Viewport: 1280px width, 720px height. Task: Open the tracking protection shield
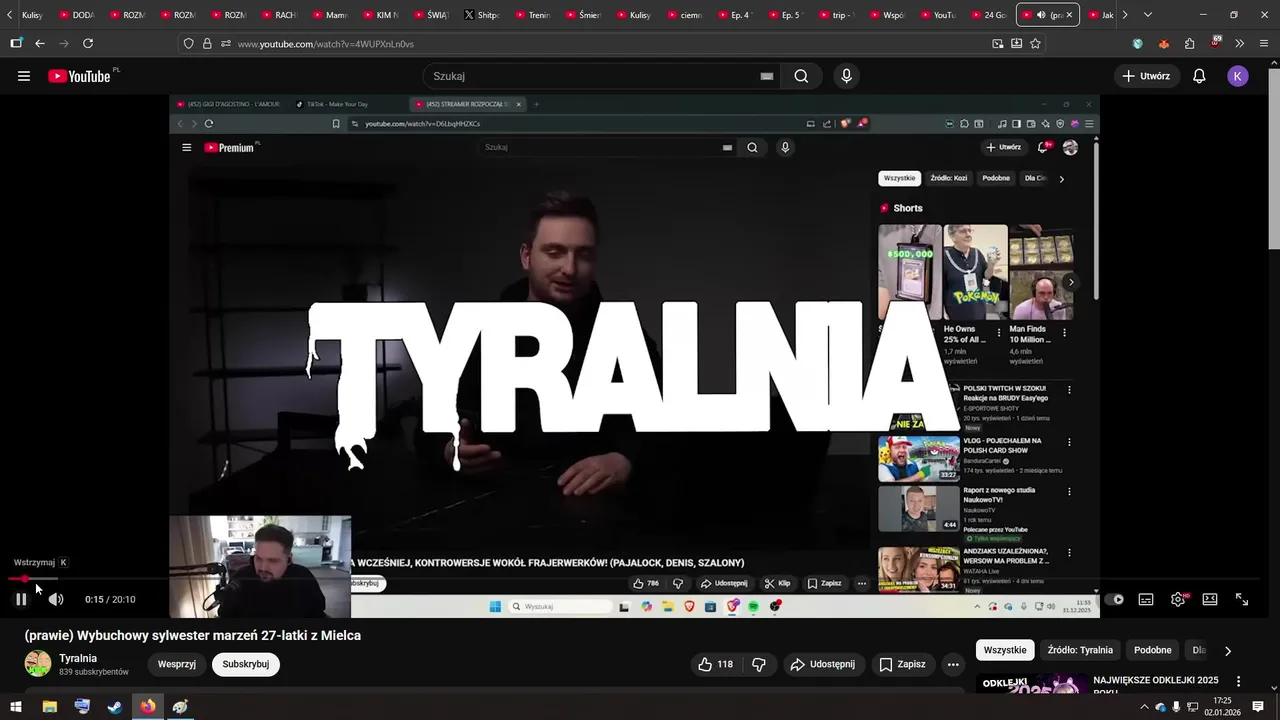(x=189, y=44)
